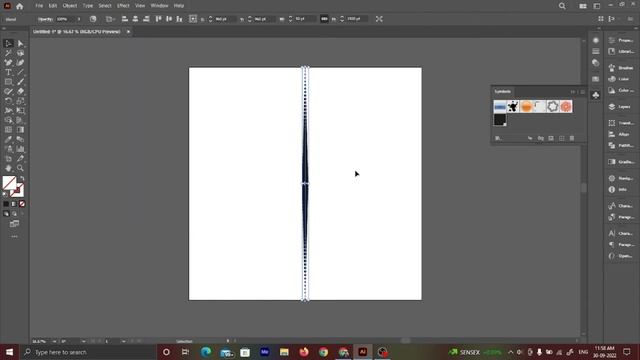
Task: Click the Opacity label link
Action: (45, 19)
